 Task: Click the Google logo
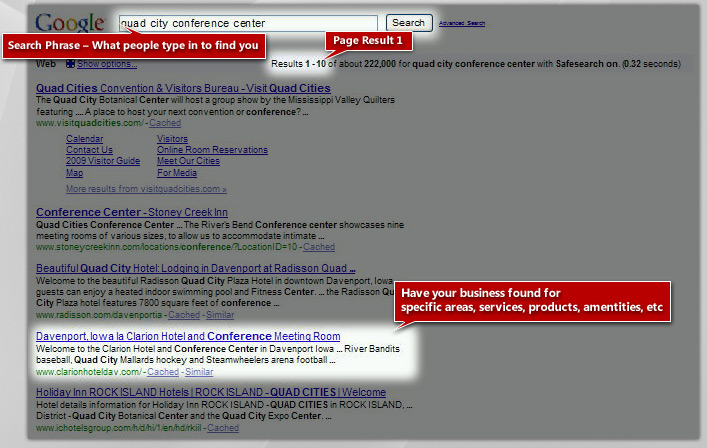point(70,23)
